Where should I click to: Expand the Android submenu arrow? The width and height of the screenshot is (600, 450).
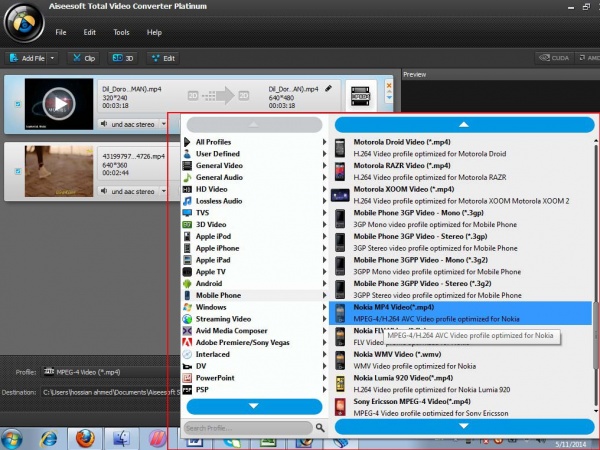pos(324,284)
